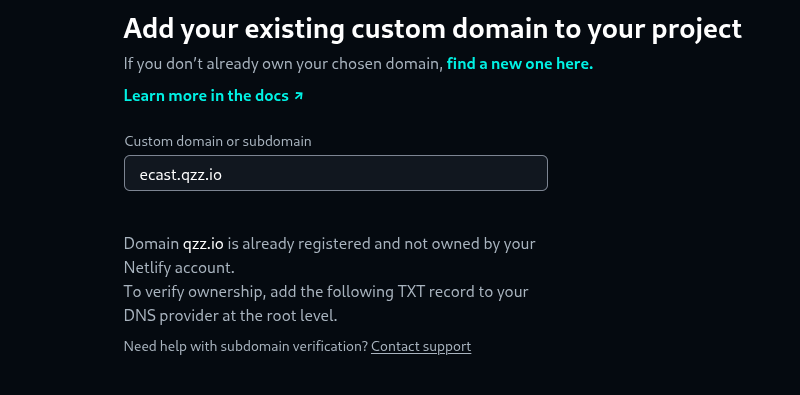Viewport: 800px width, 395px height.
Task: Click the "Netlify account." line
Action: pos(179,268)
